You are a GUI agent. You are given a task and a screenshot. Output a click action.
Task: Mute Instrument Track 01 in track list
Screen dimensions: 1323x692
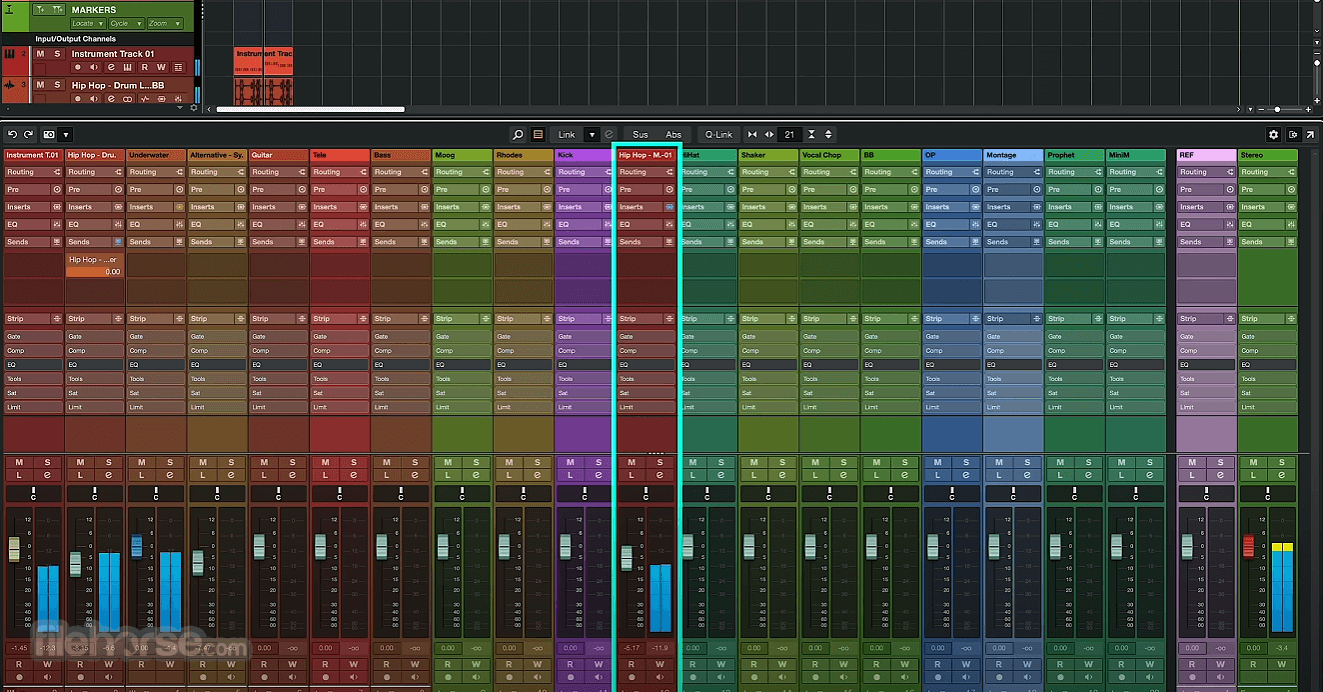41,54
